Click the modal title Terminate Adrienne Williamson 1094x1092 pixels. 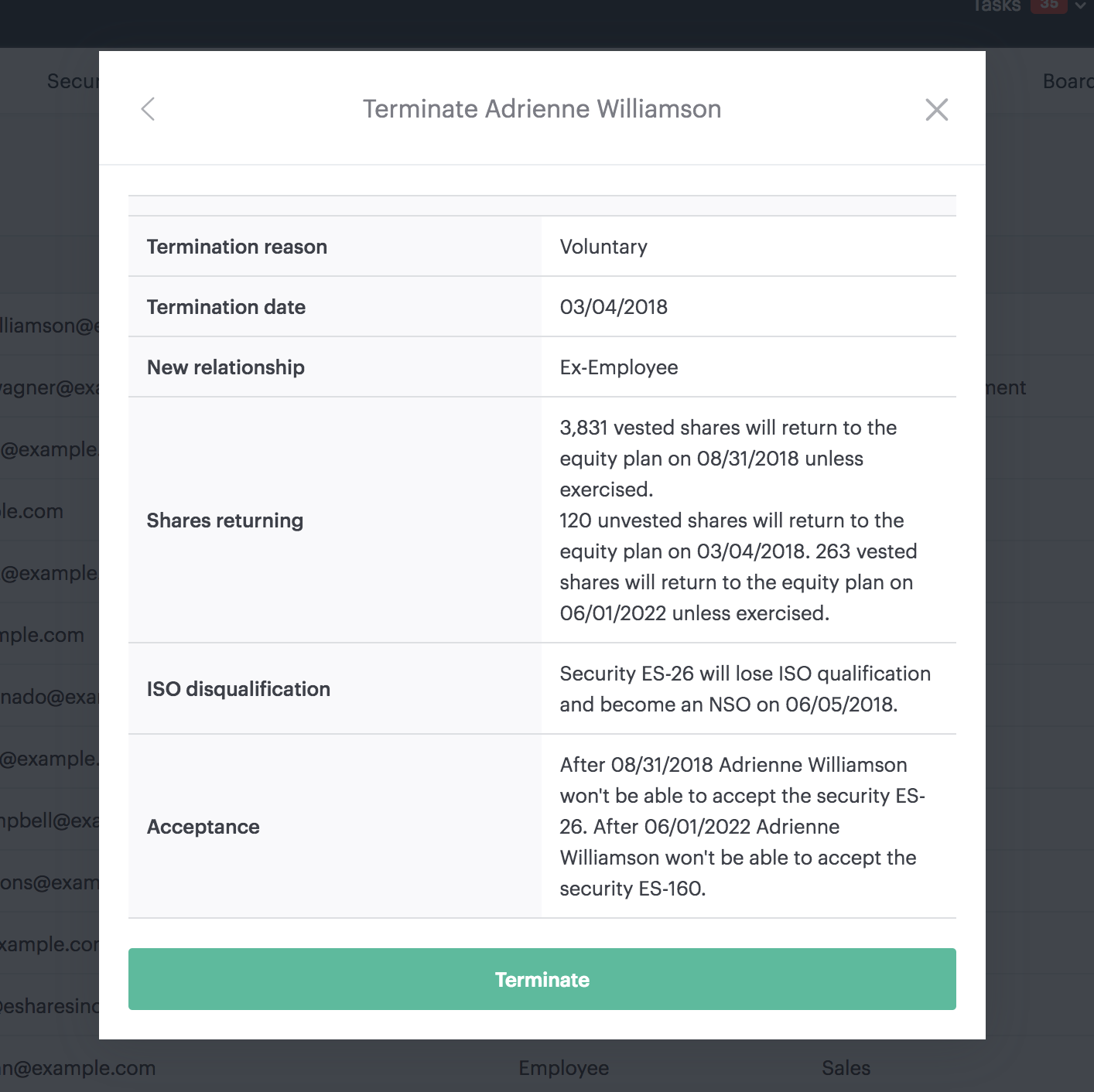pos(542,109)
